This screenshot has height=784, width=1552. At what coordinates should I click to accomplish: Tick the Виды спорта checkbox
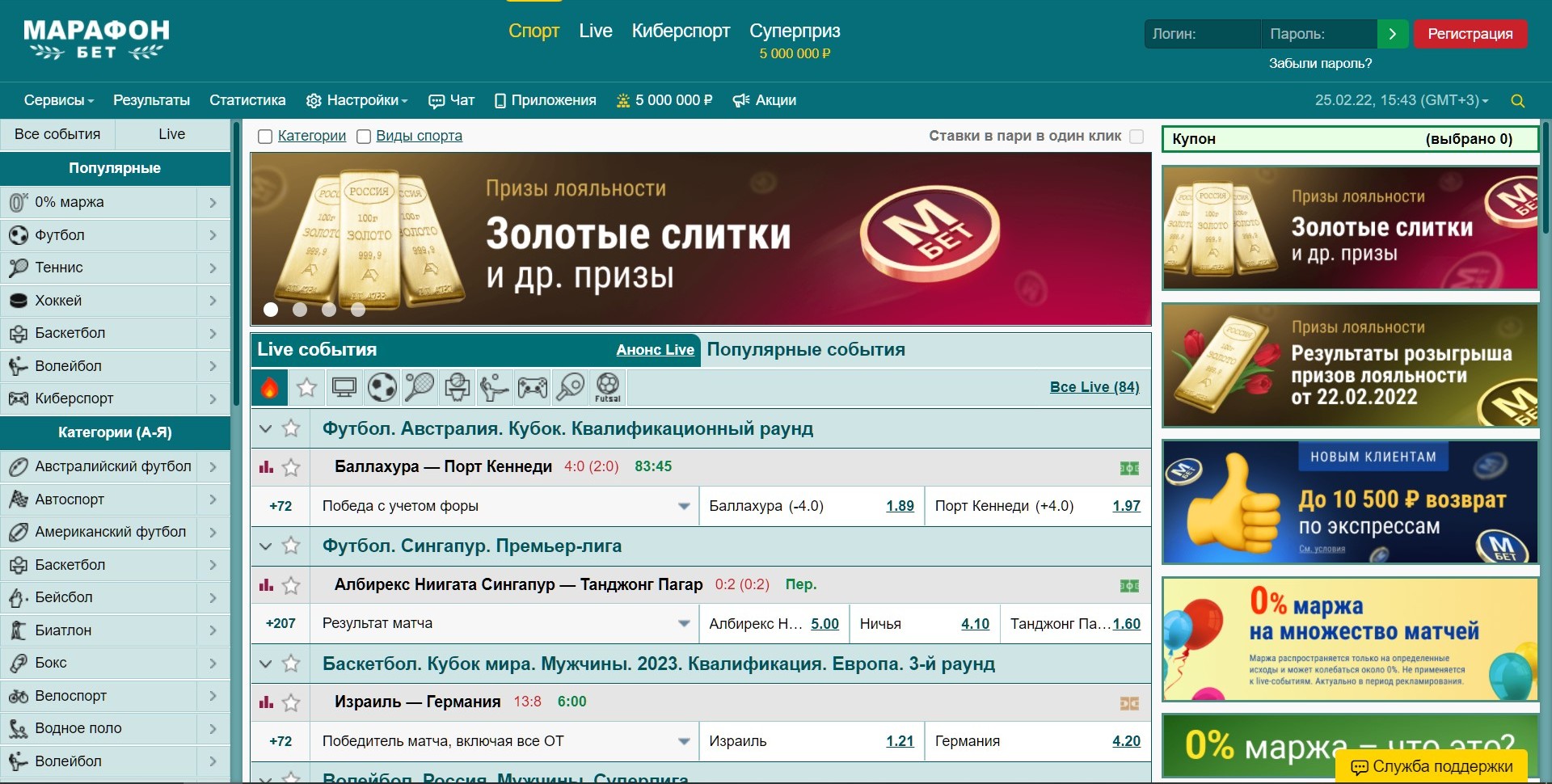(x=364, y=137)
